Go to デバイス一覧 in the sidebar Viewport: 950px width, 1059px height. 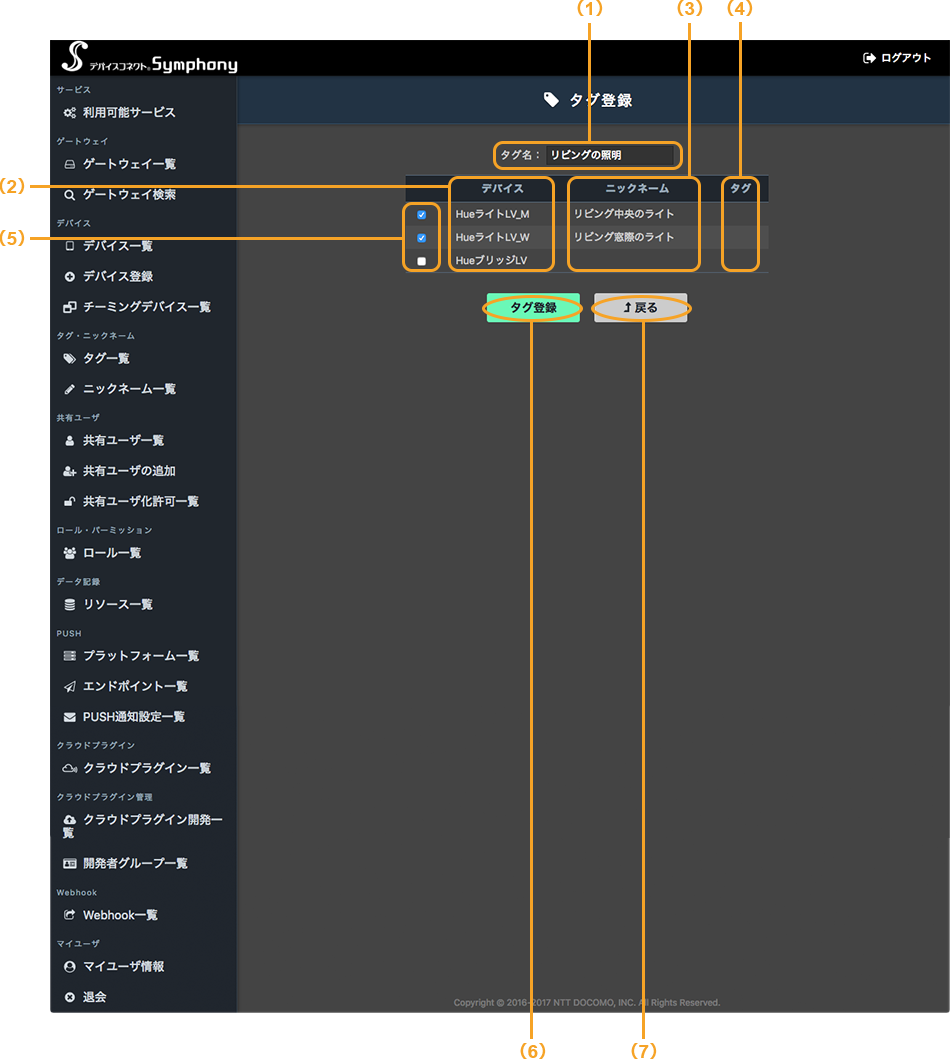[x=117, y=247]
